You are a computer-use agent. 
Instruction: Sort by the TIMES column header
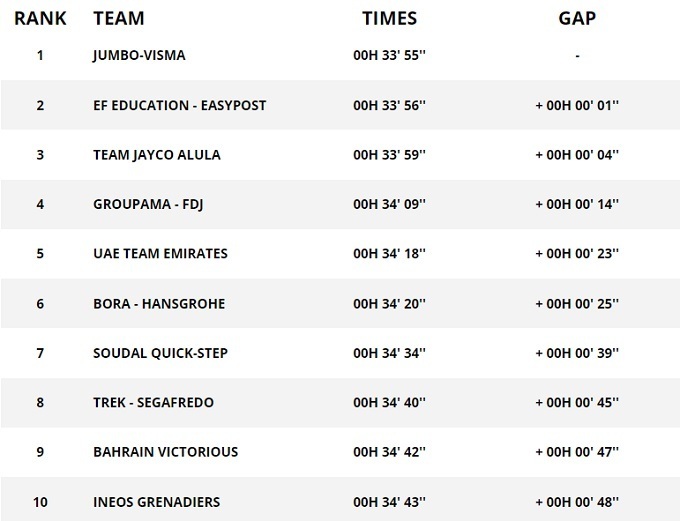click(390, 18)
